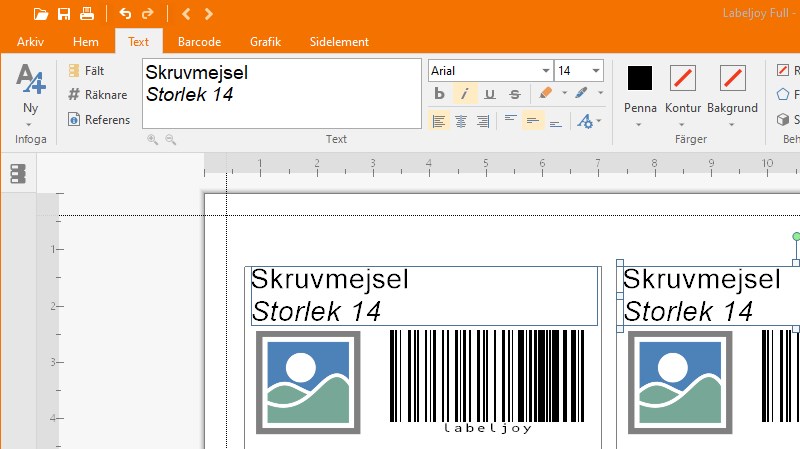Click the Bakgrund color swatch
Viewport: 800px width, 449px height.
tap(733, 78)
